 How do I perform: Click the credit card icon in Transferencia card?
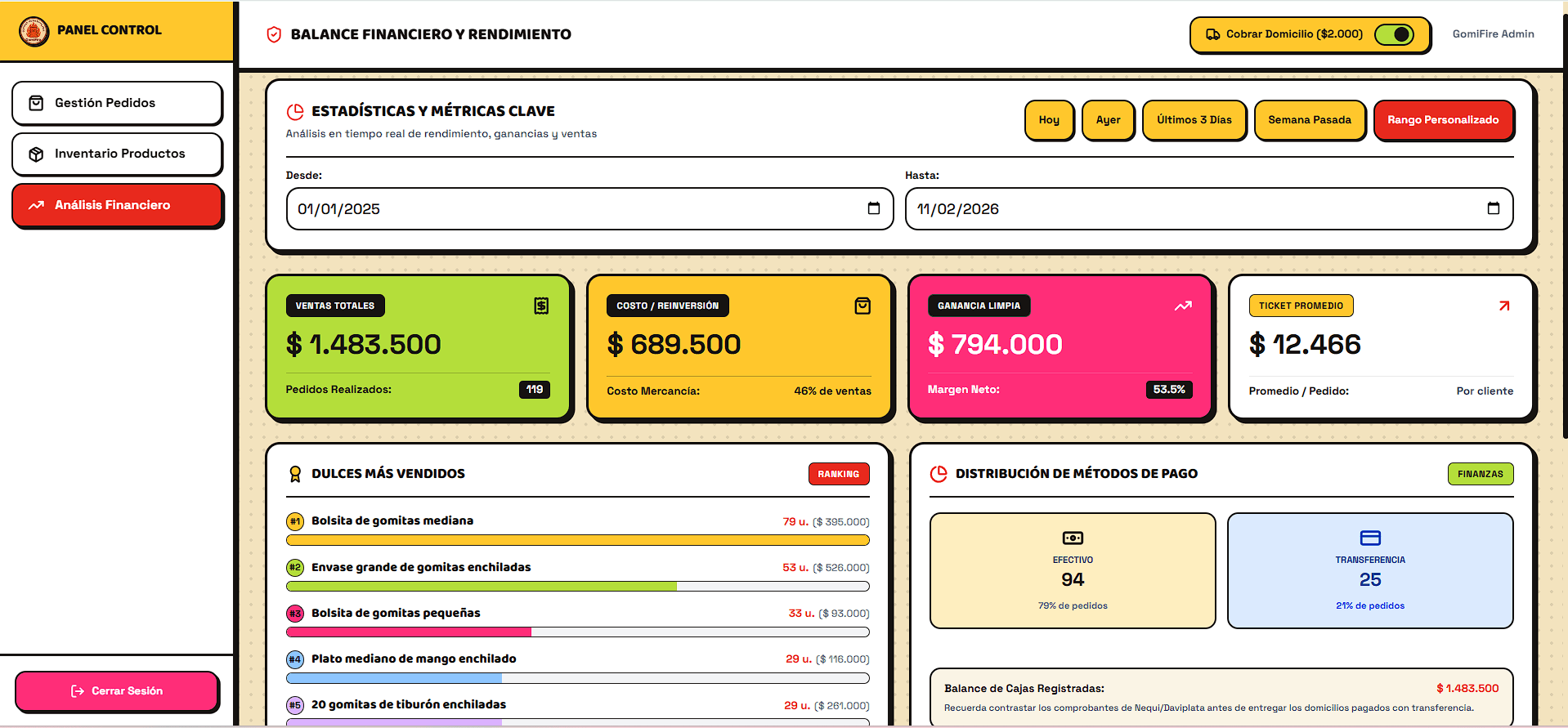[1370, 538]
